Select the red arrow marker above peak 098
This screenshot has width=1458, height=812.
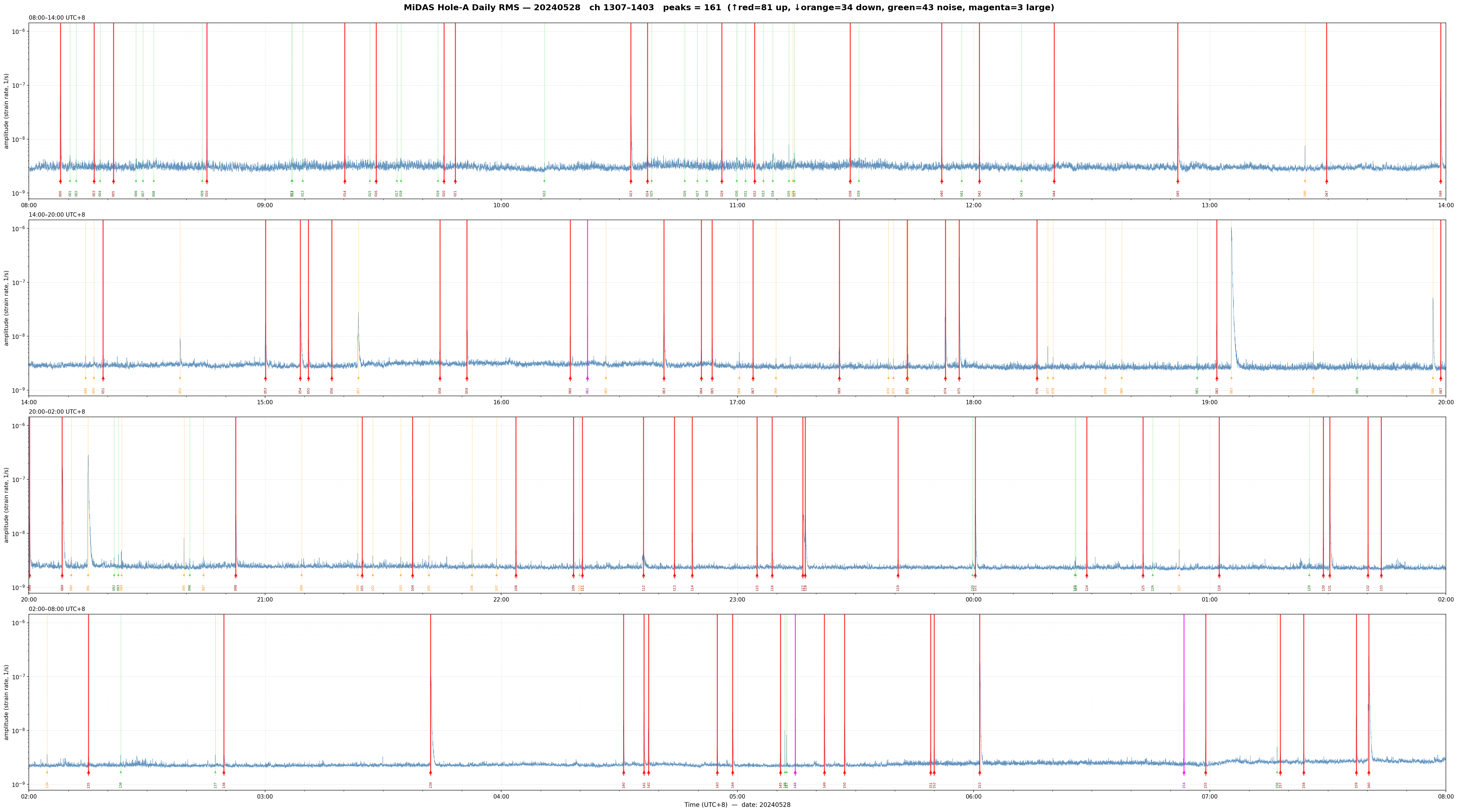pos(236,575)
